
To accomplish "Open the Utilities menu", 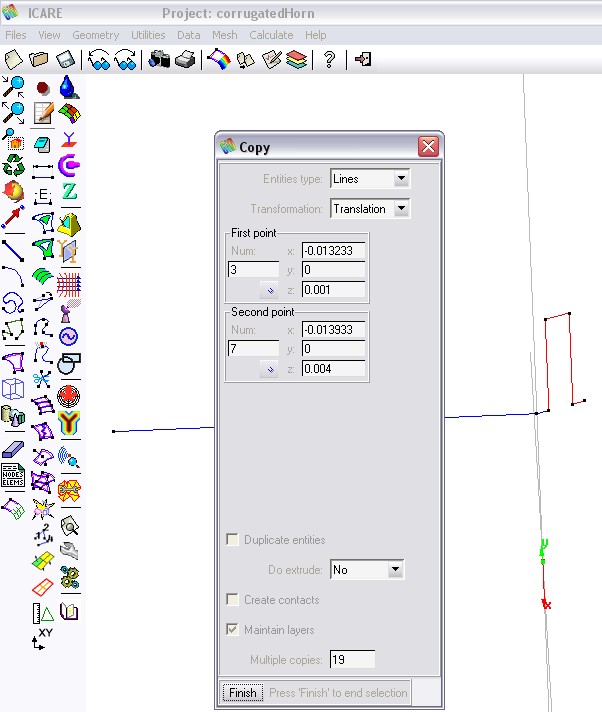I will point(148,35).
